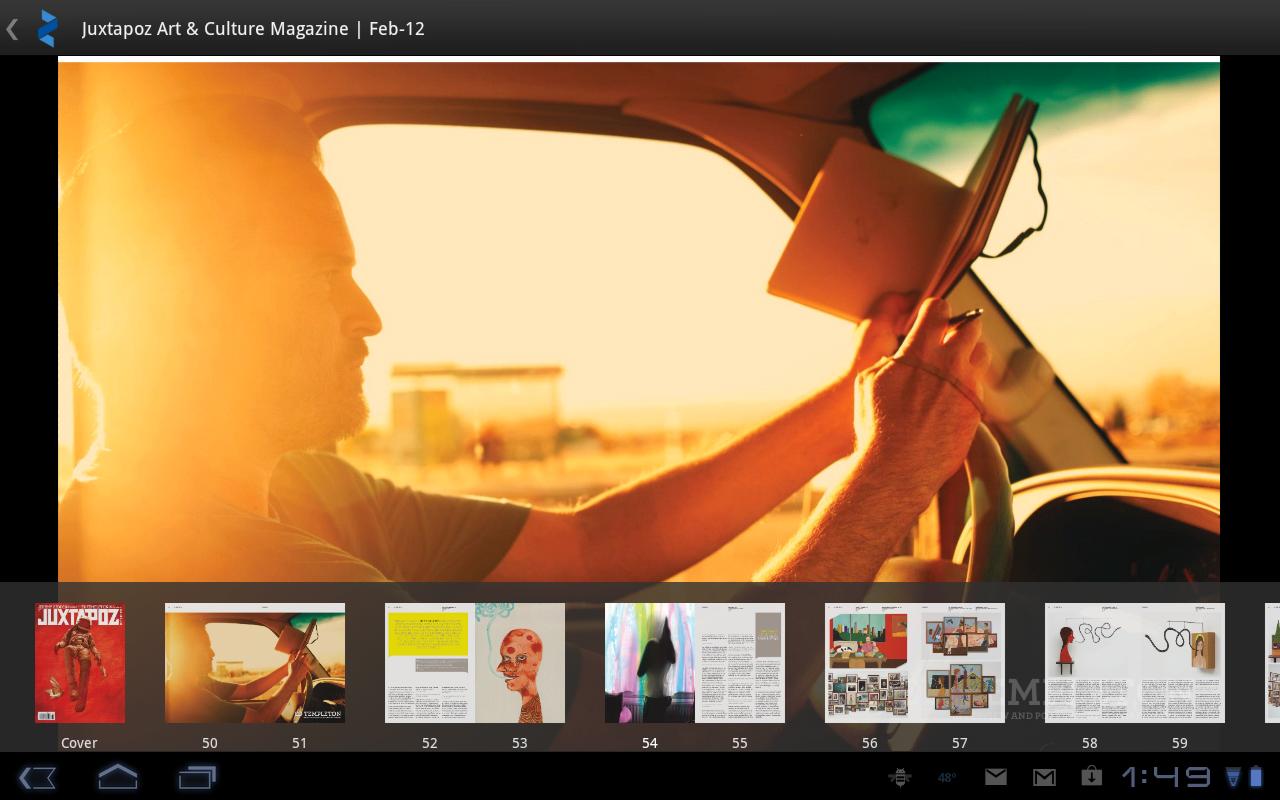Screen dimensions: 1280x800
Task: View the pages 58-59 spread thumbnail
Action: [1135, 663]
